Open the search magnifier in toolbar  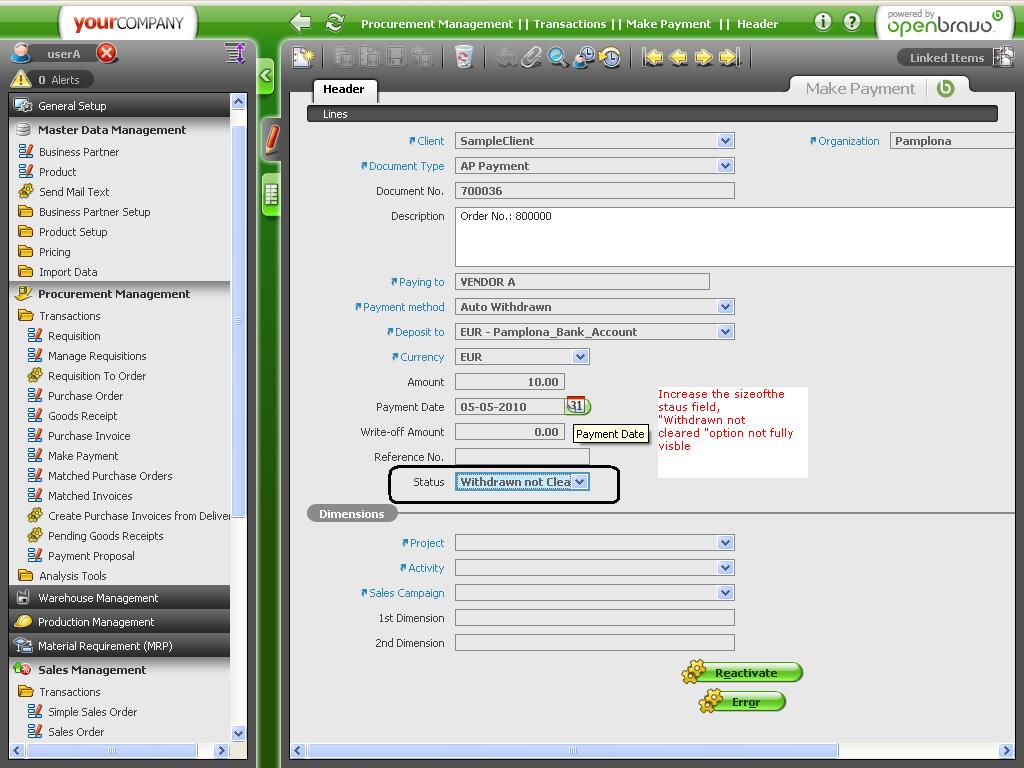tap(558, 57)
